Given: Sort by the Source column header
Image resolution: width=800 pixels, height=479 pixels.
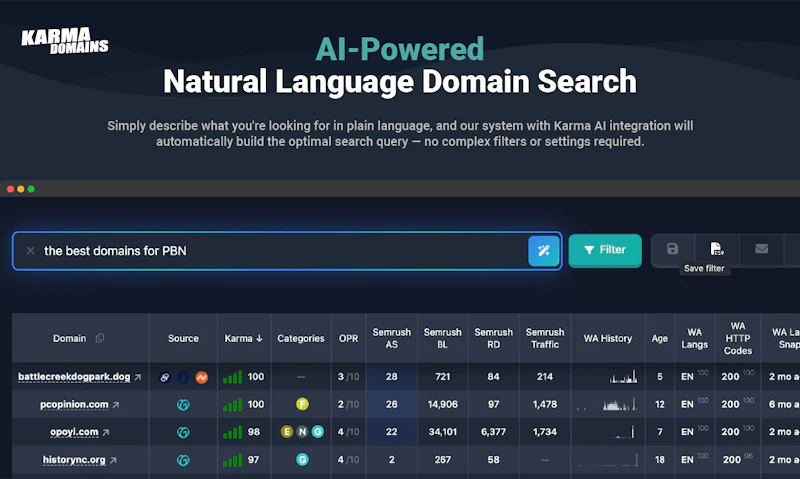Looking at the screenshot, I should 183,338.
